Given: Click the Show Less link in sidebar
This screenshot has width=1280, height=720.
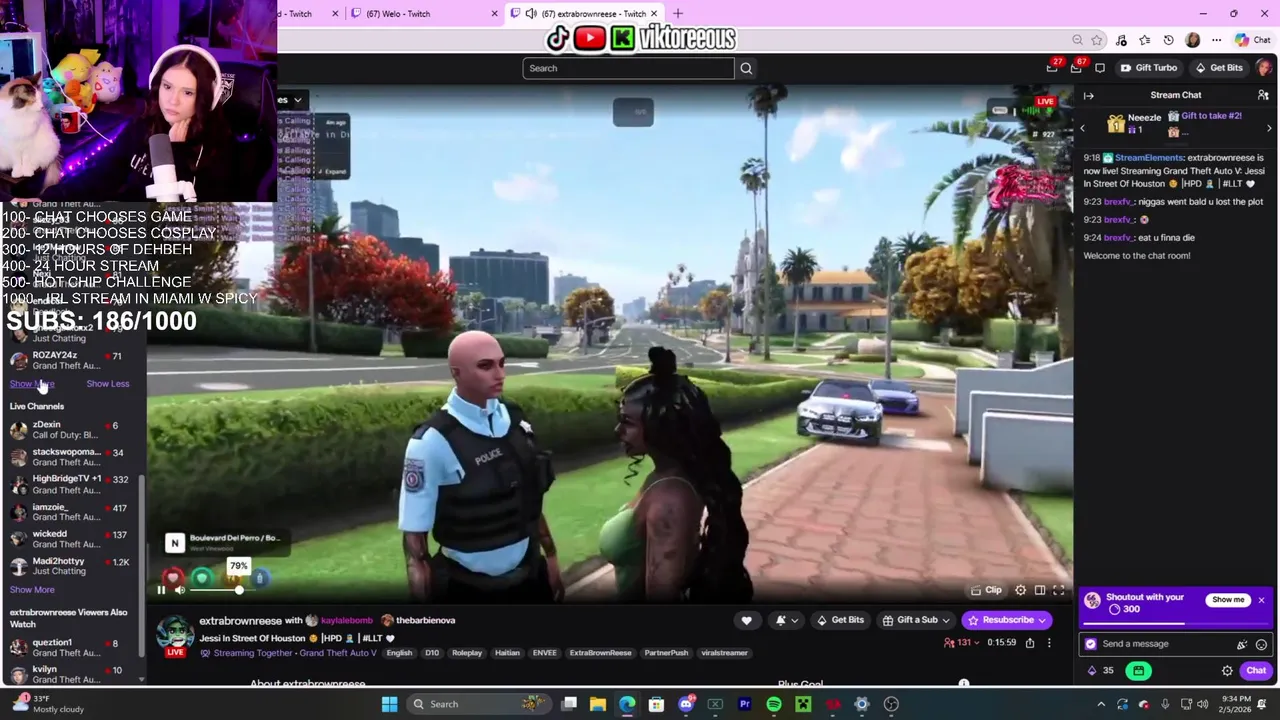Looking at the screenshot, I should (107, 384).
